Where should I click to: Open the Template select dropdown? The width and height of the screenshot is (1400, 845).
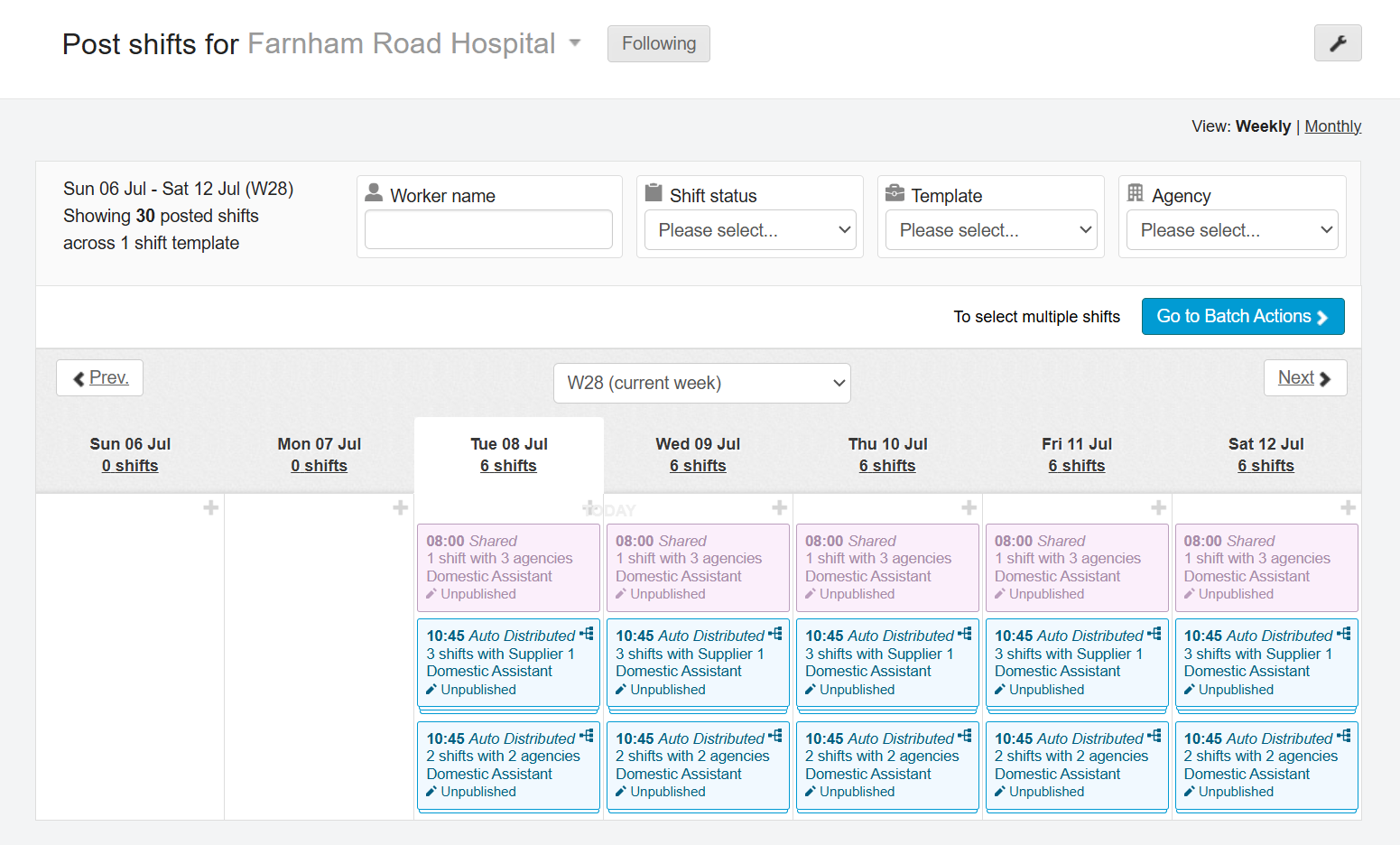coord(990,230)
